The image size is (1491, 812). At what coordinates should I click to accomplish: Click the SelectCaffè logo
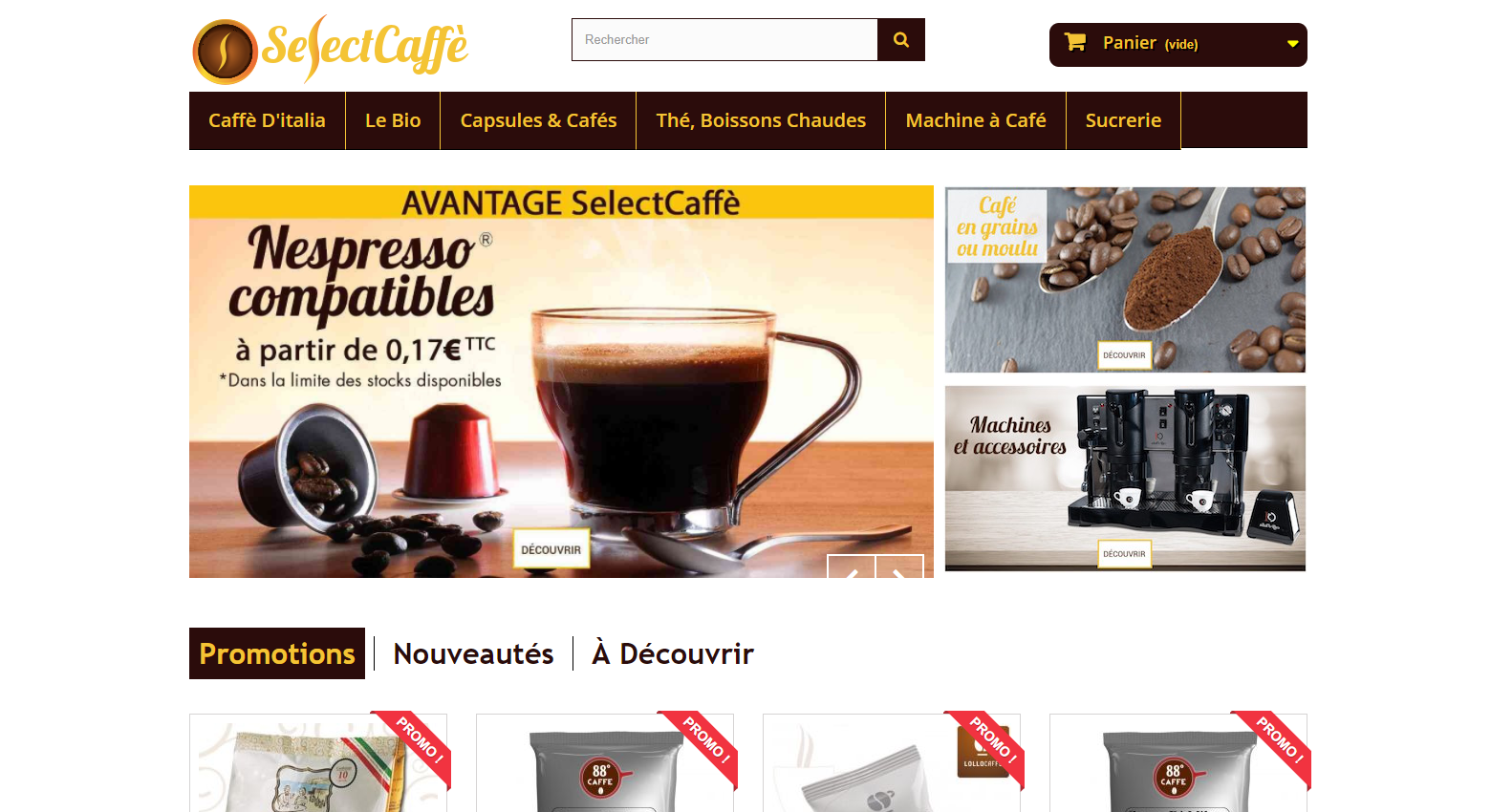[x=331, y=49]
